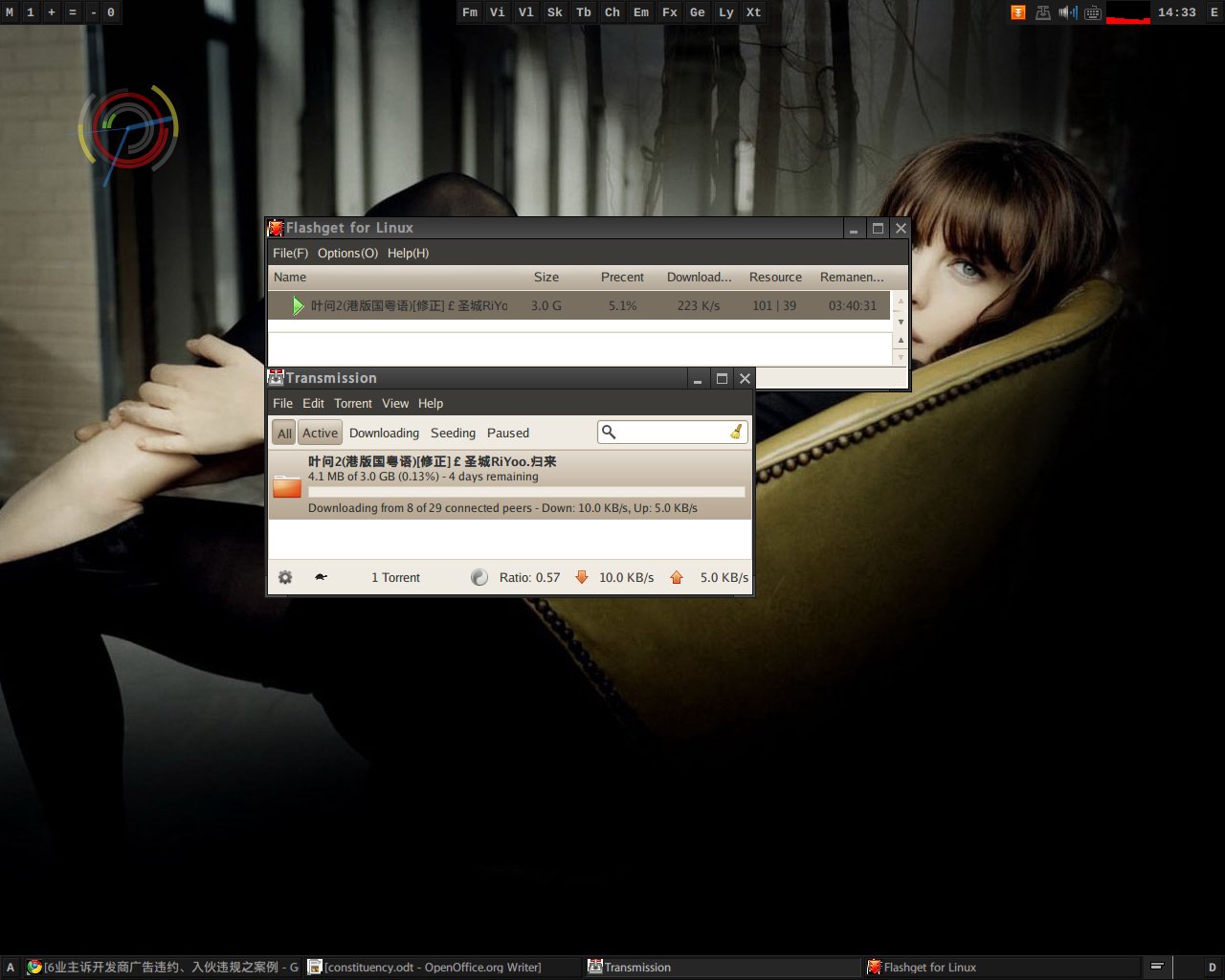Click the E button in top panel
Image resolution: width=1225 pixels, height=980 pixels.
1214,12
